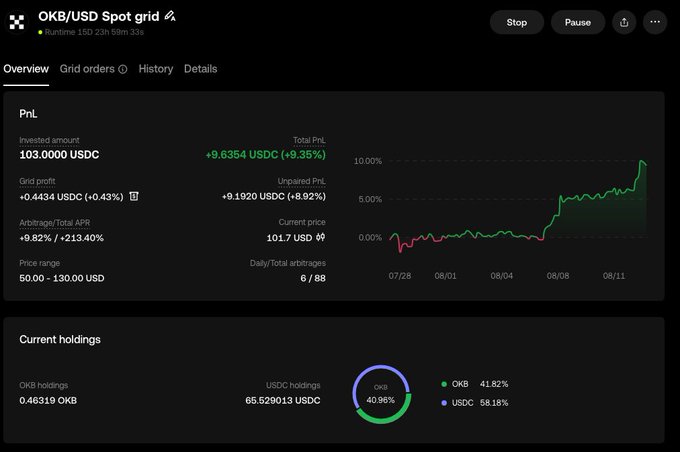Click the Total PnL label
The width and height of the screenshot is (680, 452).
(x=309, y=140)
